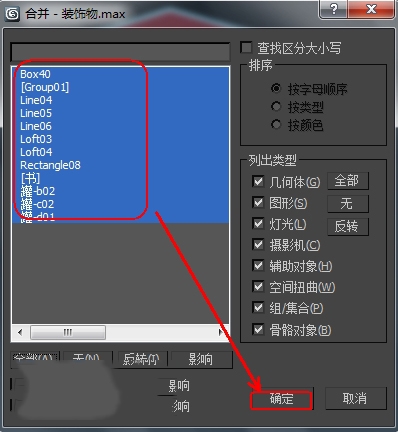The height and width of the screenshot is (432, 398).
Task: Click the 反转 button
Action: click(x=348, y=226)
